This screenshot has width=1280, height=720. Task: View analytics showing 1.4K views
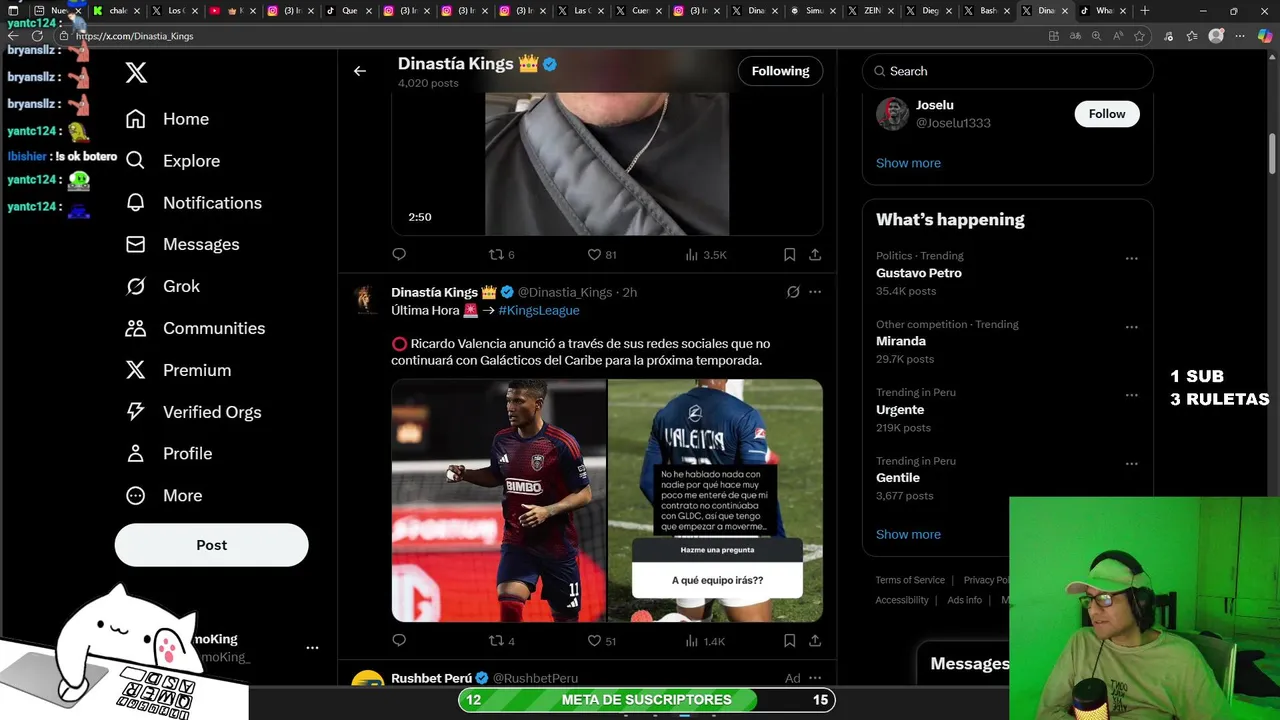coord(705,641)
